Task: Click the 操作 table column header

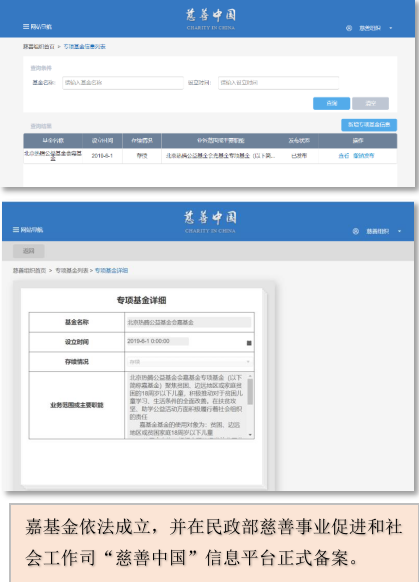Action: click(358, 141)
